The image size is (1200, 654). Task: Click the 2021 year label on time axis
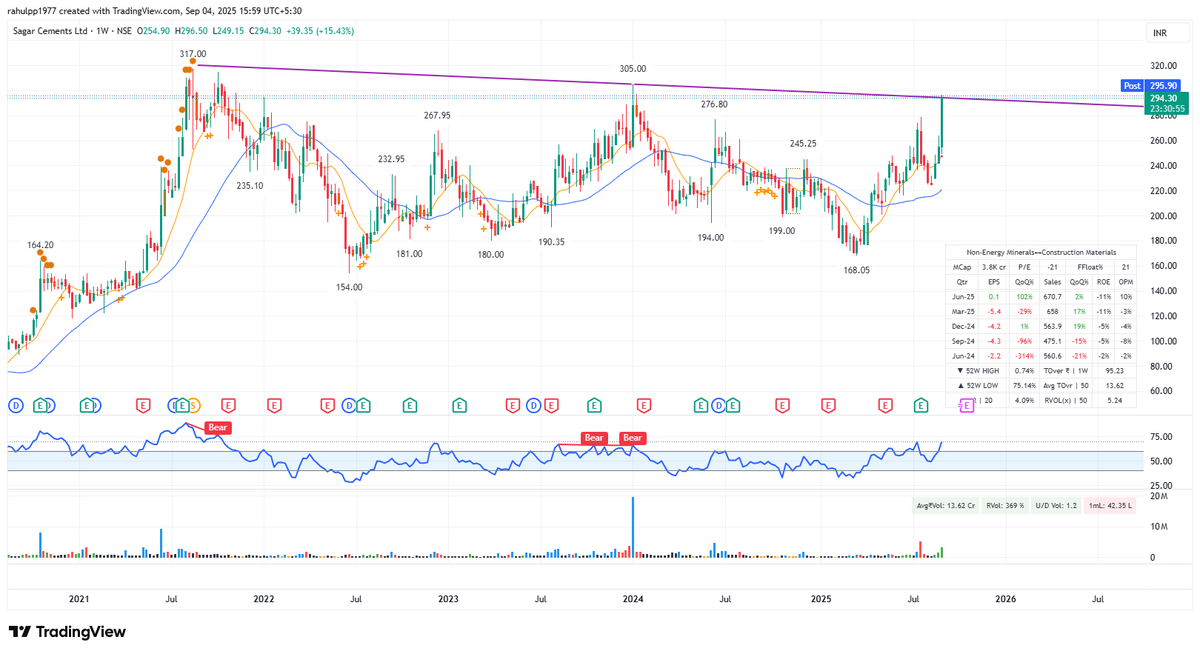(x=79, y=598)
